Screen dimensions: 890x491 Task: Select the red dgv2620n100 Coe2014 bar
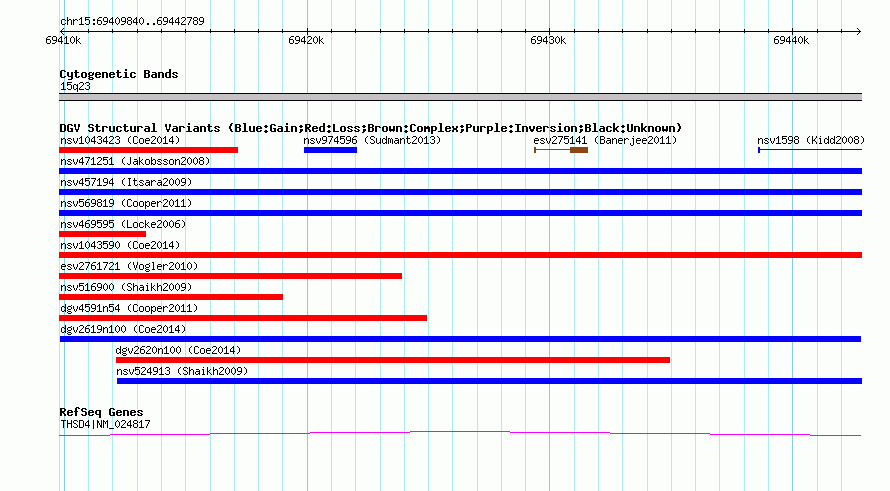pyautogui.click(x=393, y=360)
